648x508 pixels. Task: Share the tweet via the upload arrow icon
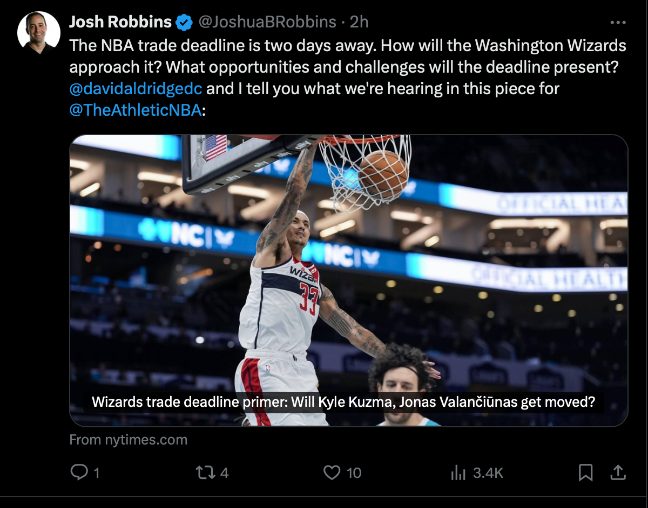[x=618, y=472]
